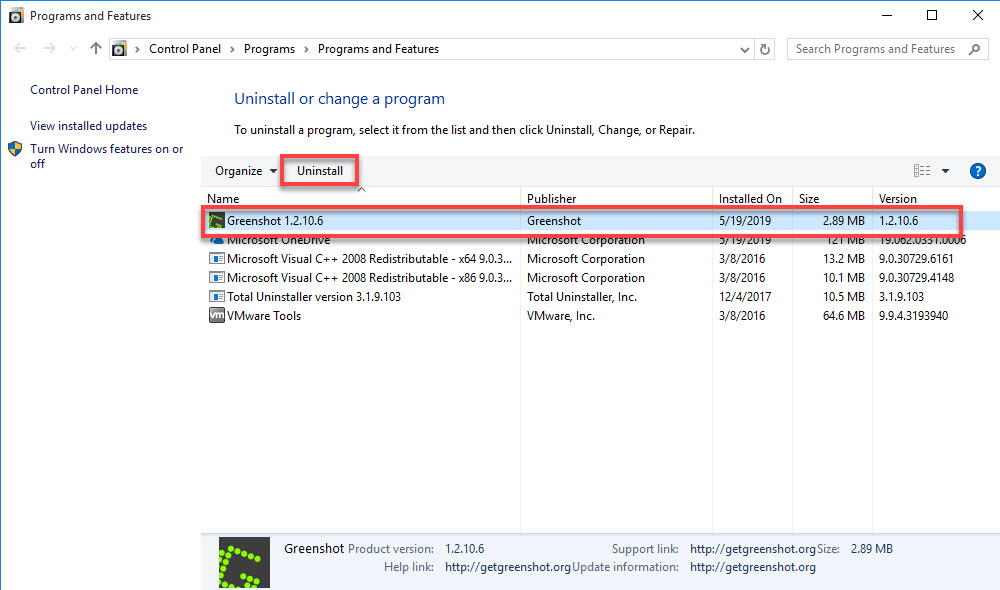Click the Visual C++ x64 installer icon
1000x590 pixels.
(x=217, y=259)
